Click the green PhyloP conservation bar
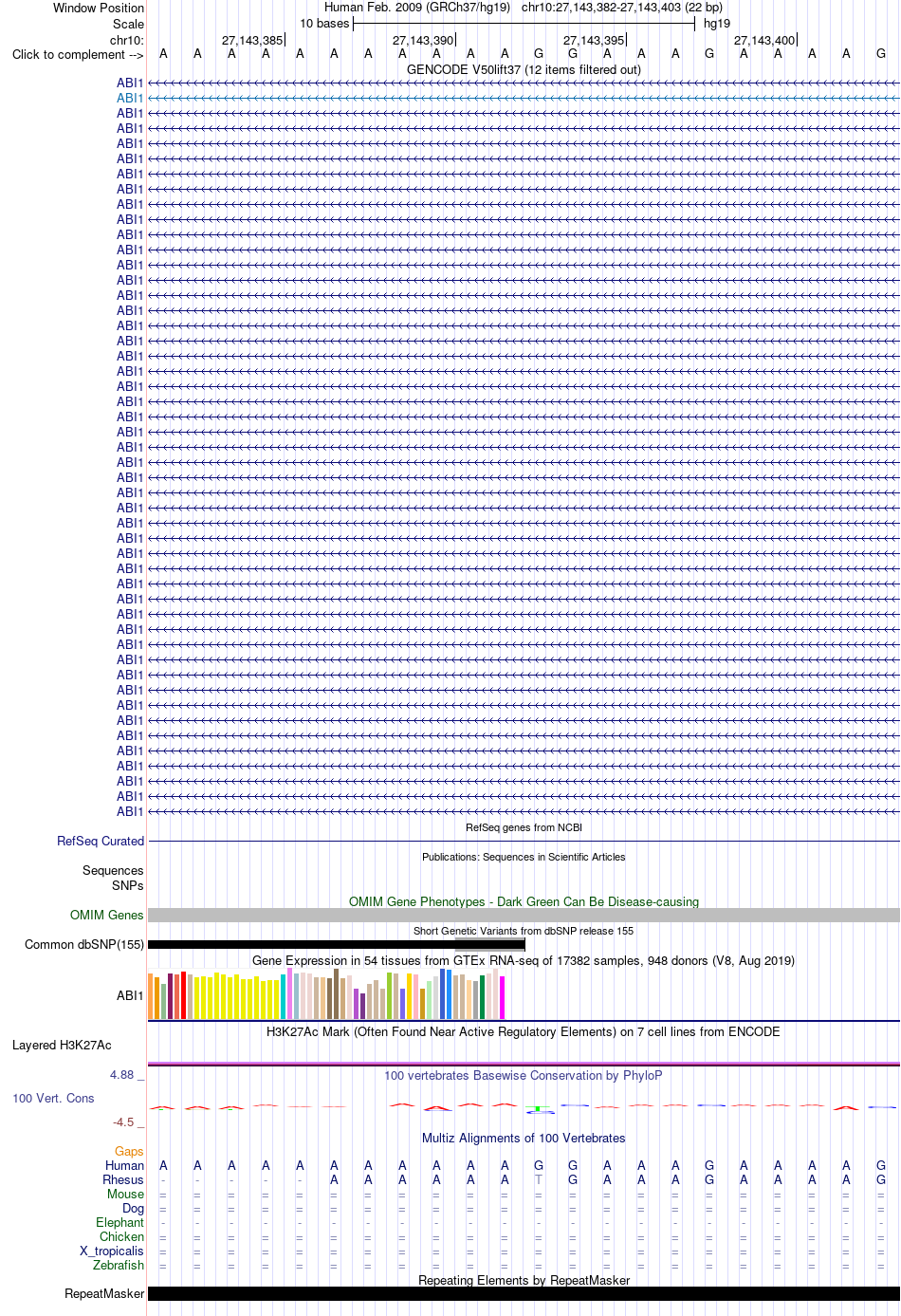Image resolution: width=901 pixels, height=1316 pixels. [539, 1108]
